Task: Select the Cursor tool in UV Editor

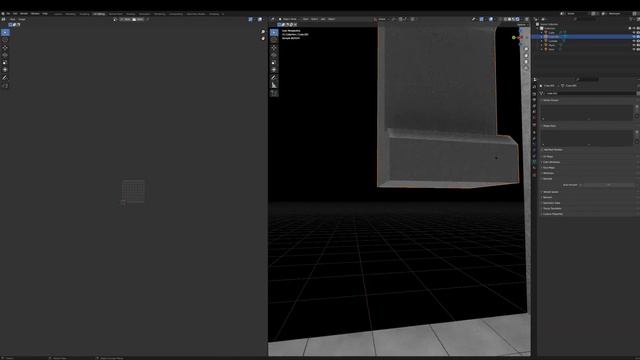Action: (5, 40)
